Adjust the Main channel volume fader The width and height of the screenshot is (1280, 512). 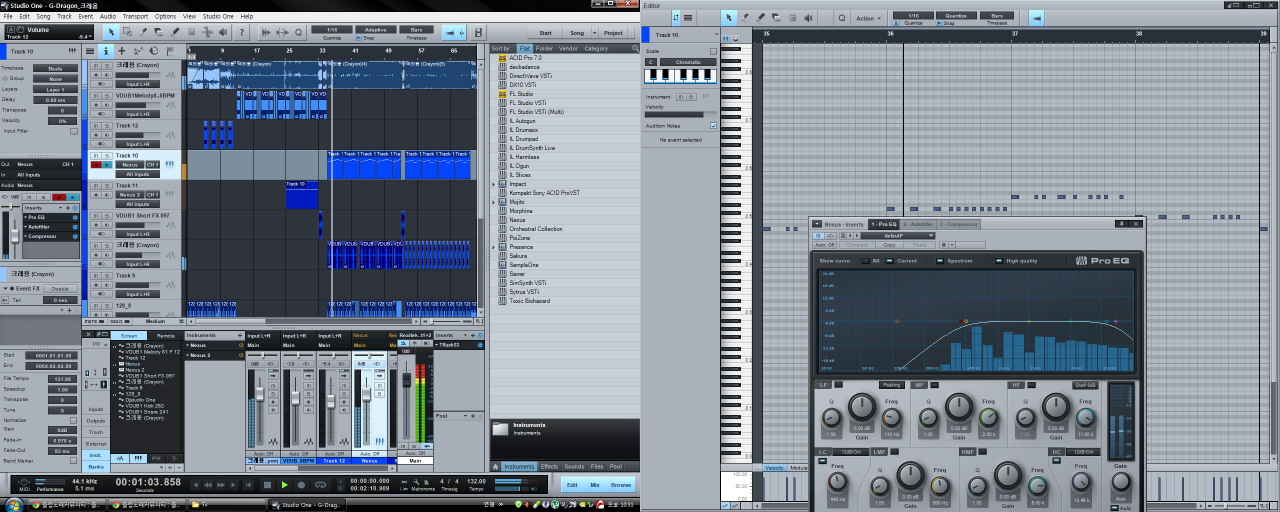coord(407,380)
